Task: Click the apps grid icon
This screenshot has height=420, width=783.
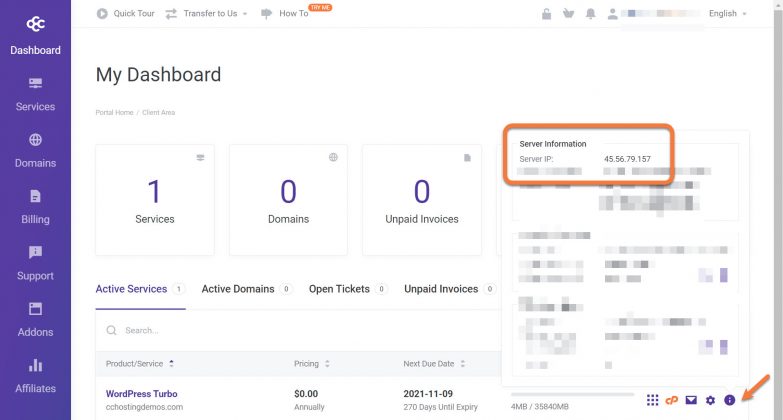Action: coord(653,400)
